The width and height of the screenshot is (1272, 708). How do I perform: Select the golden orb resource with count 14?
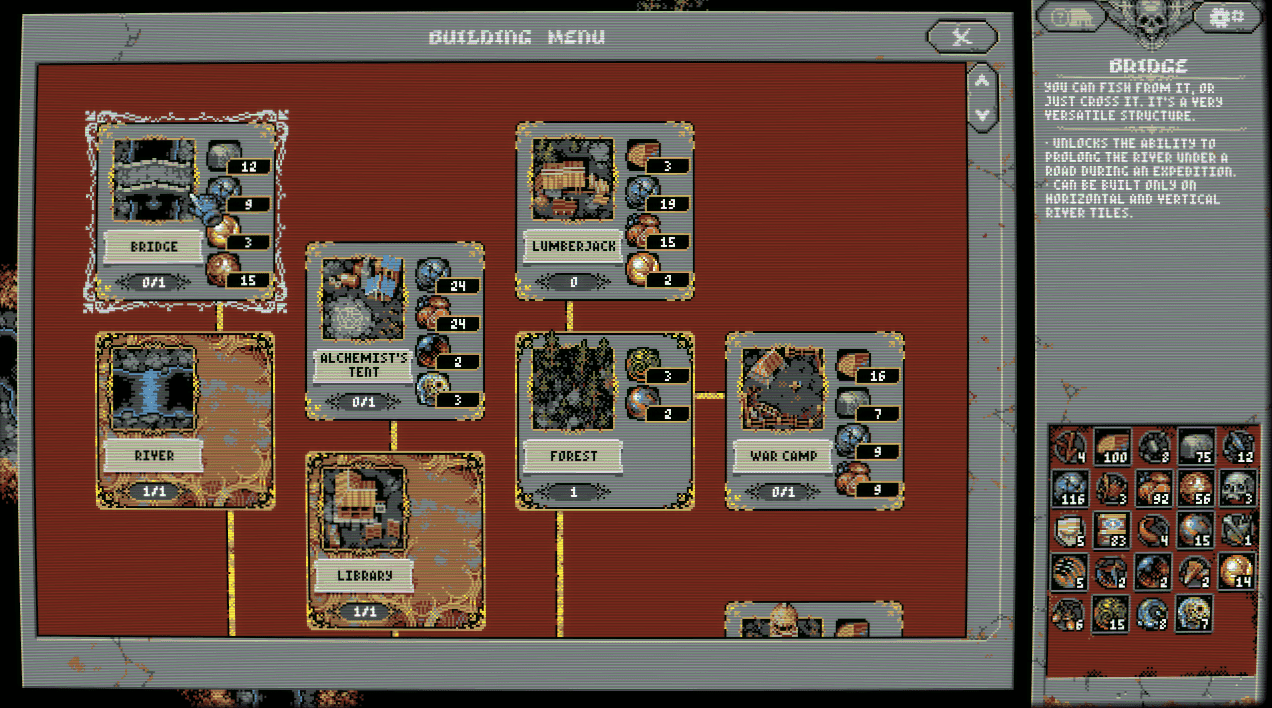coord(1237,571)
